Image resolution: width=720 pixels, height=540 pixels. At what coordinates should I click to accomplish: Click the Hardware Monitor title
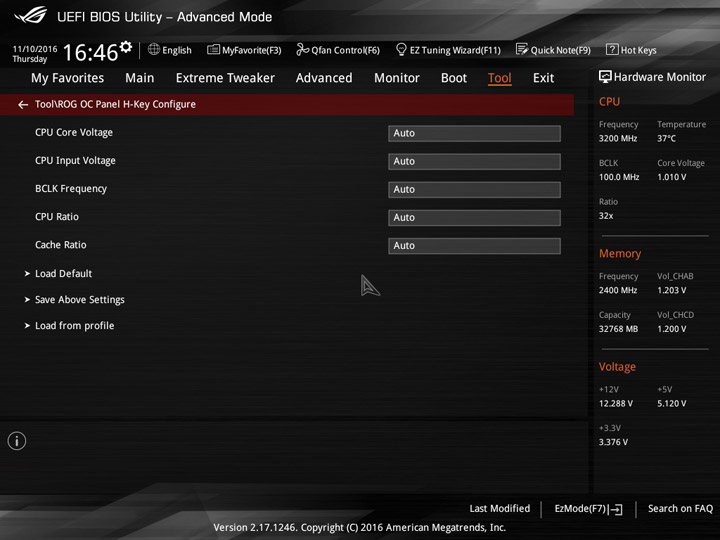point(660,77)
